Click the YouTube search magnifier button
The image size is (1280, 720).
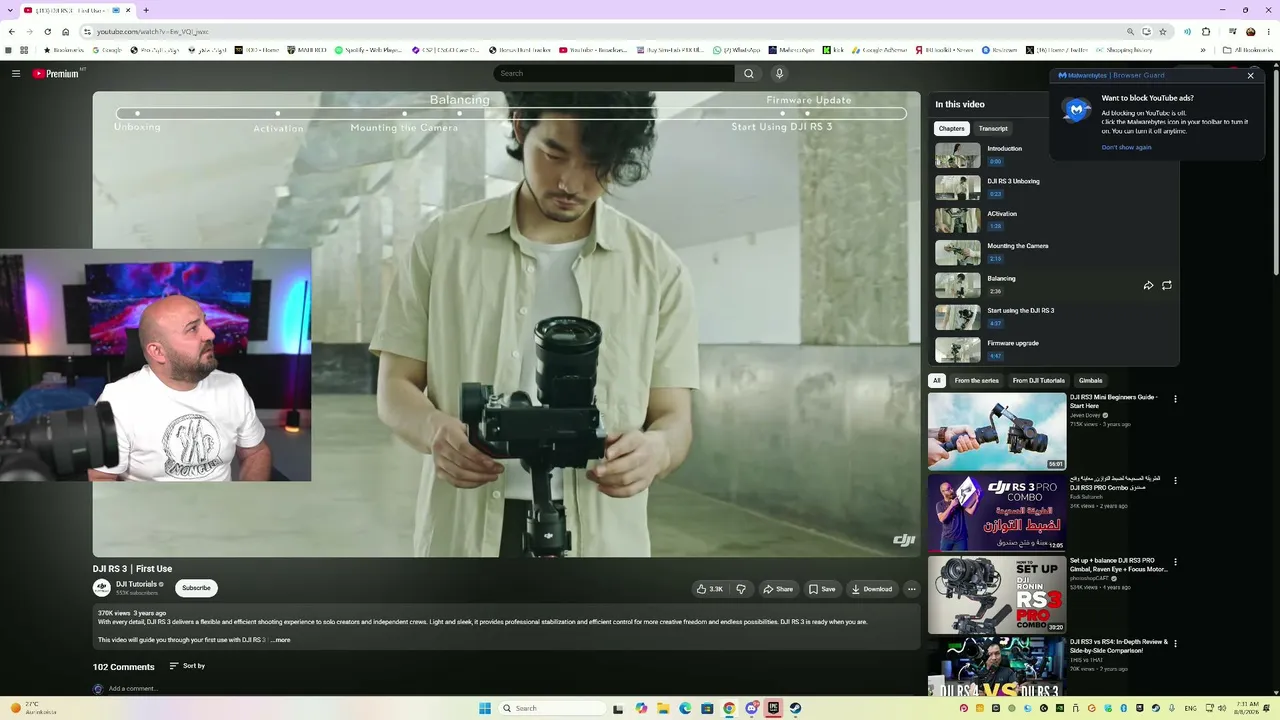point(748,73)
